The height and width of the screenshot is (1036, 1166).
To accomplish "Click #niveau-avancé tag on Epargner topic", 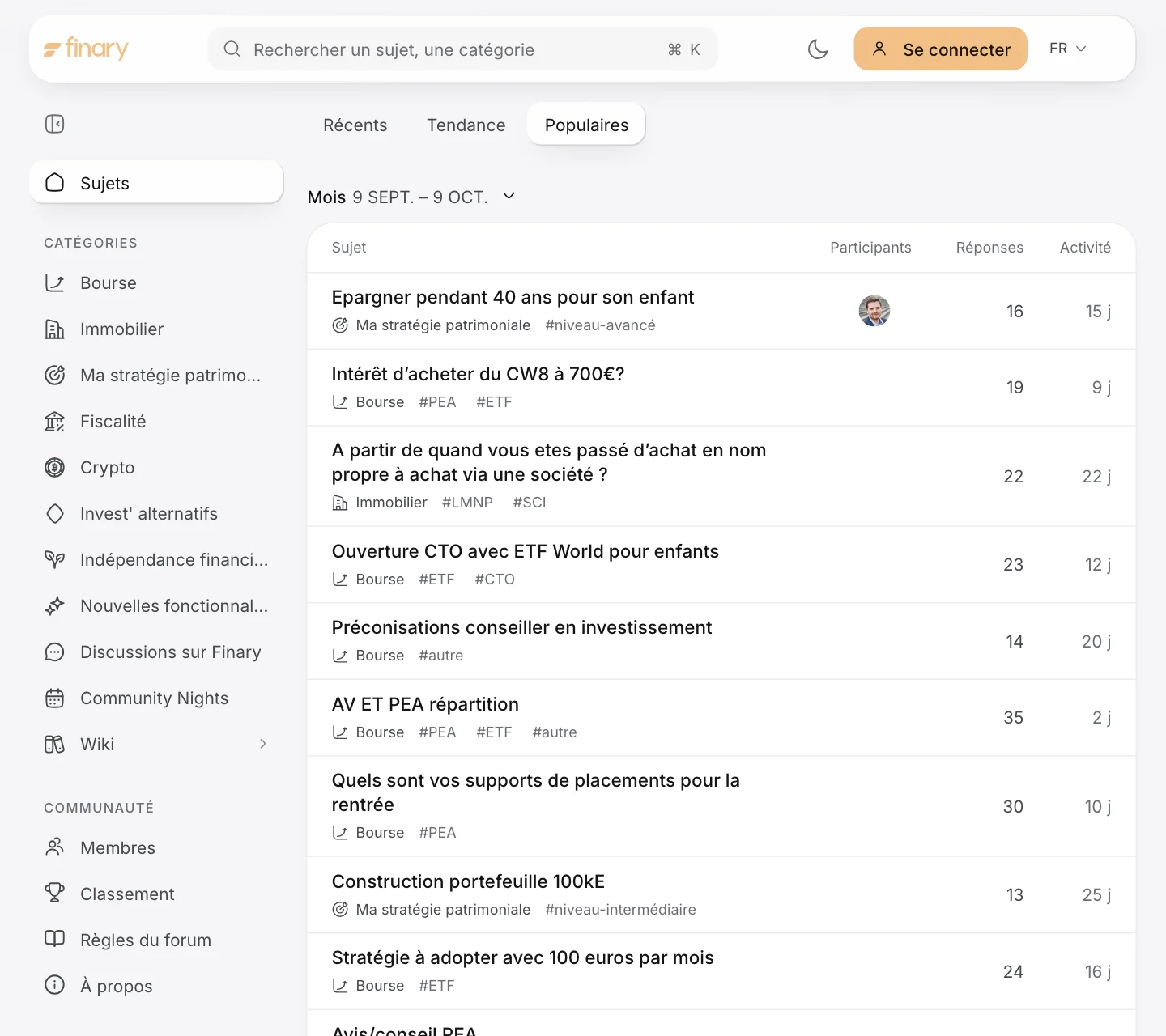I will click(x=600, y=325).
